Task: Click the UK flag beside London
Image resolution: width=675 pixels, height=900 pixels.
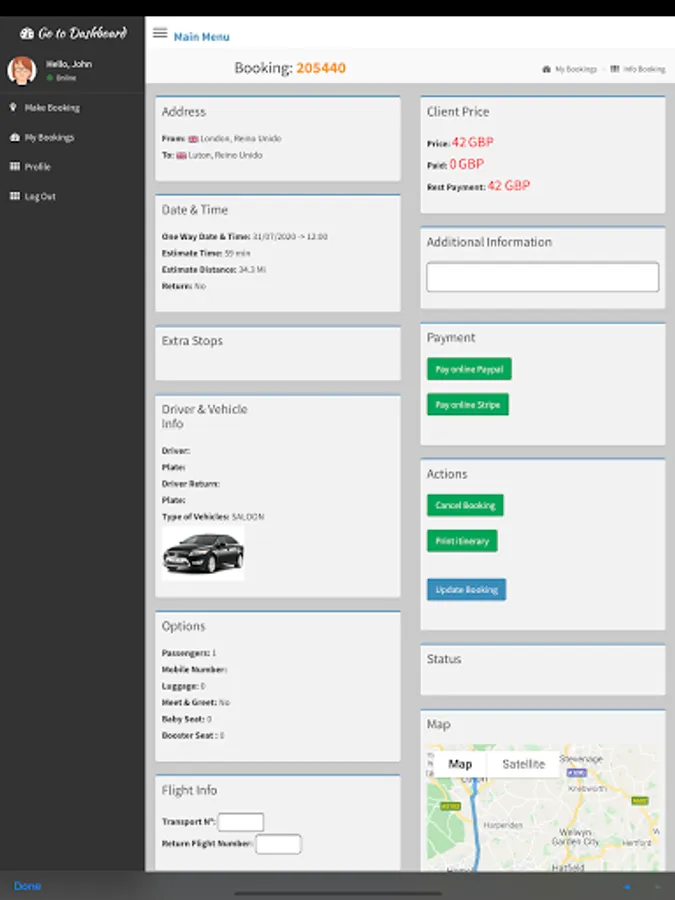Action: (193, 139)
